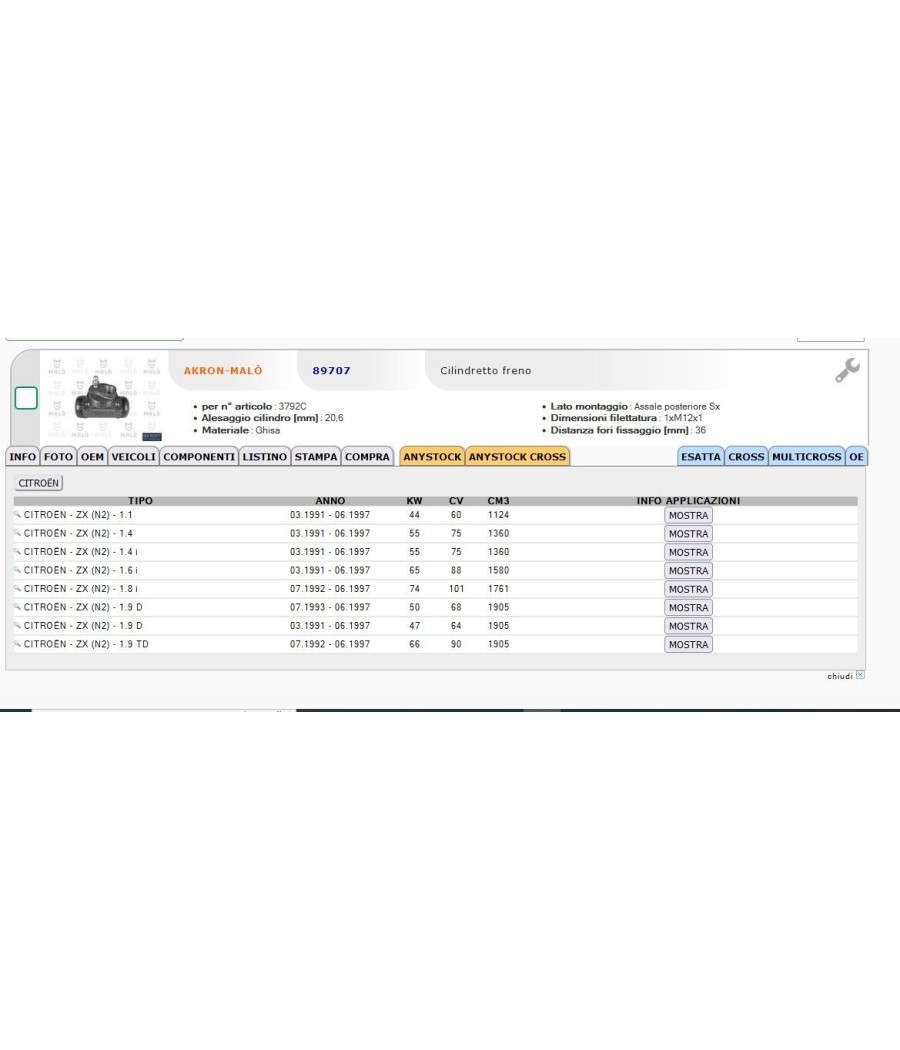Click the CV column header
Image resolution: width=900 pixels, height=1050 pixels.
(x=456, y=501)
